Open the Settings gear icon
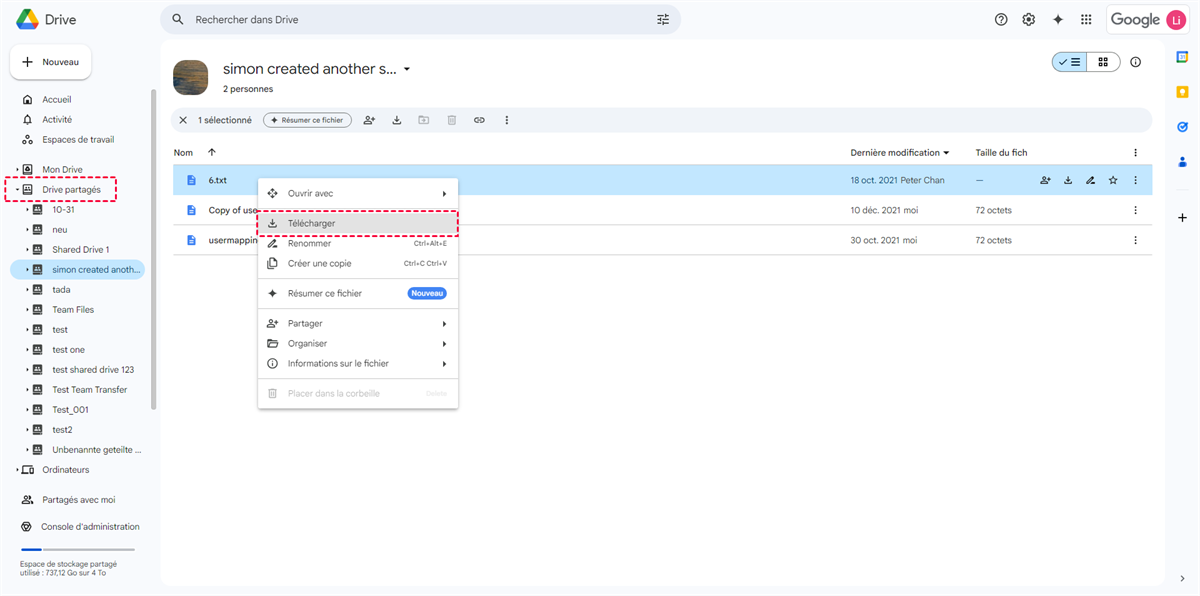The width and height of the screenshot is (1200, 596). (x=1028, y=20)
